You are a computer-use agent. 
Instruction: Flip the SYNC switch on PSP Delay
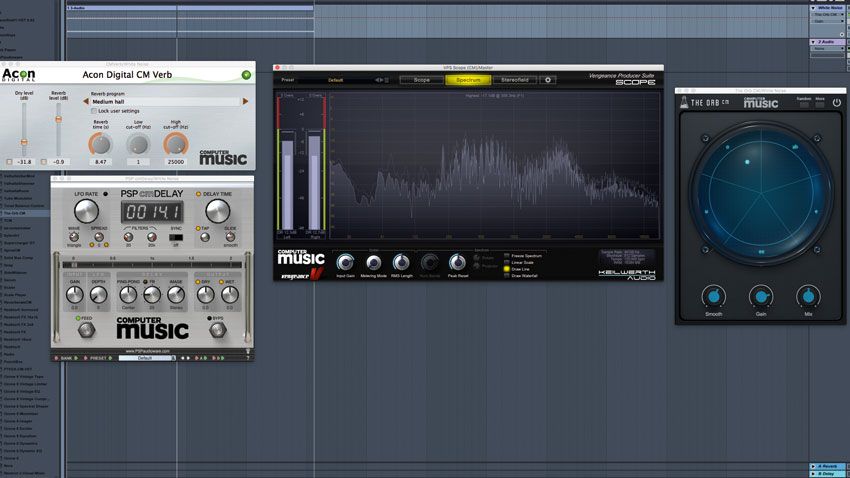(176, 237)
